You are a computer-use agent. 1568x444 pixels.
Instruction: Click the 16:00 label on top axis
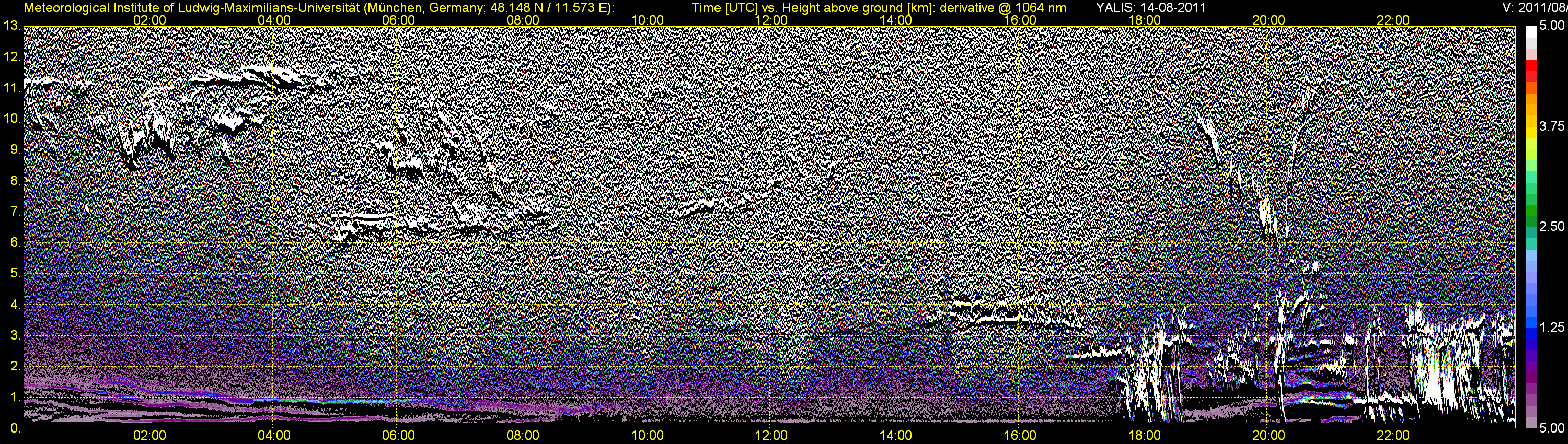pos(1020,20)
